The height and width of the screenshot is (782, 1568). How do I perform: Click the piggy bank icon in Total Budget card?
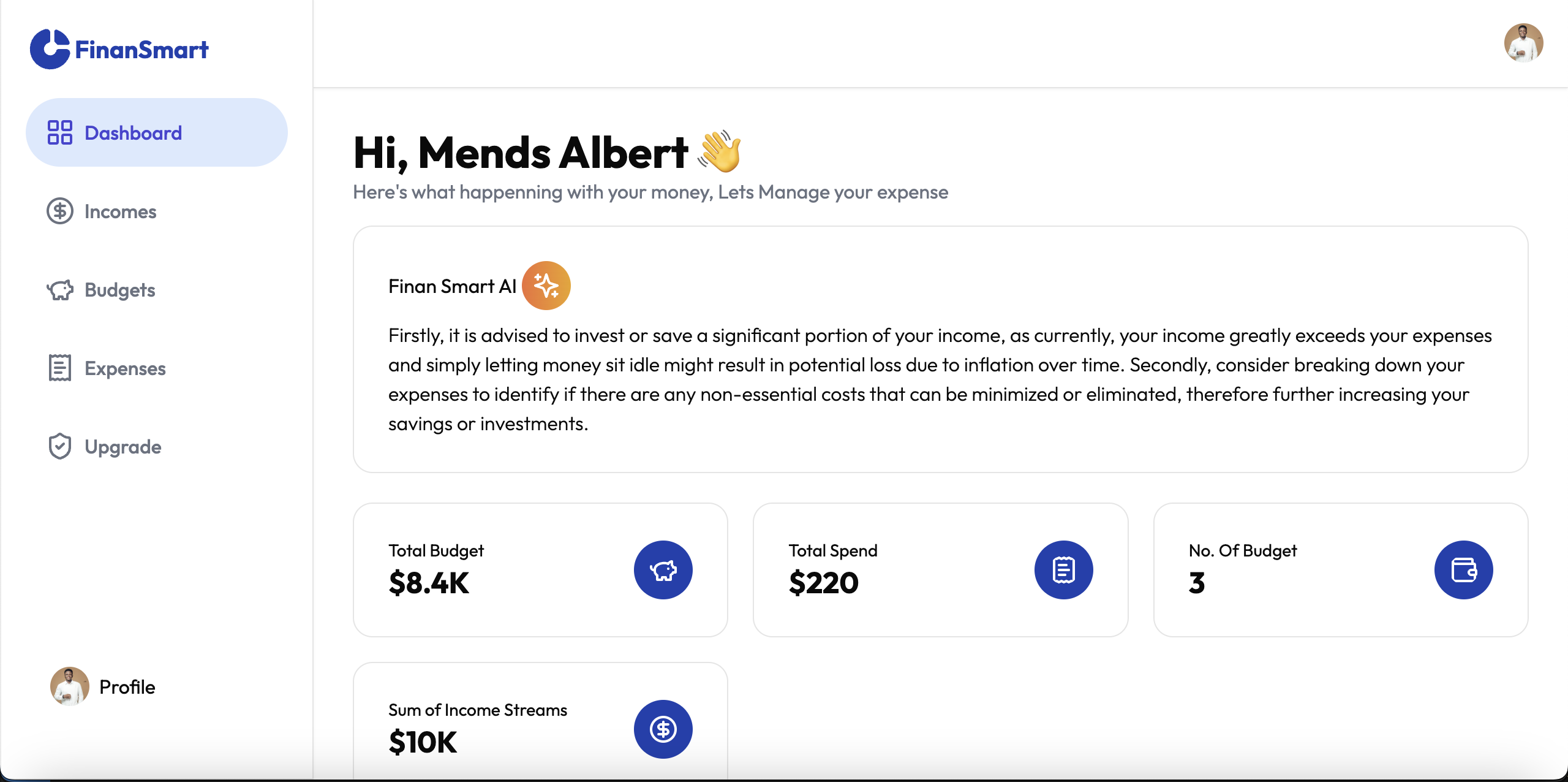pyautogui.click(x=663, y=570)
